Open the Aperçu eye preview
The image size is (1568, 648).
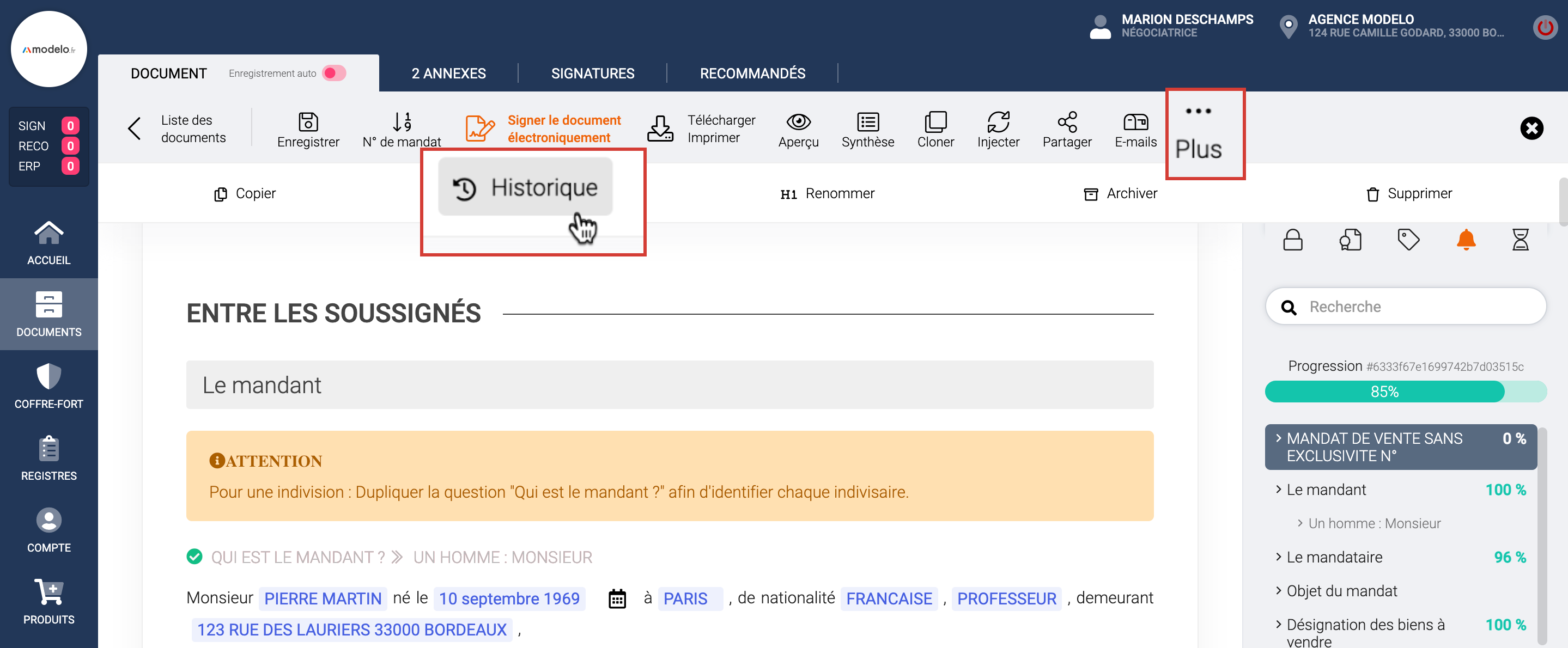pyautogui.click(x=798, y=123)
